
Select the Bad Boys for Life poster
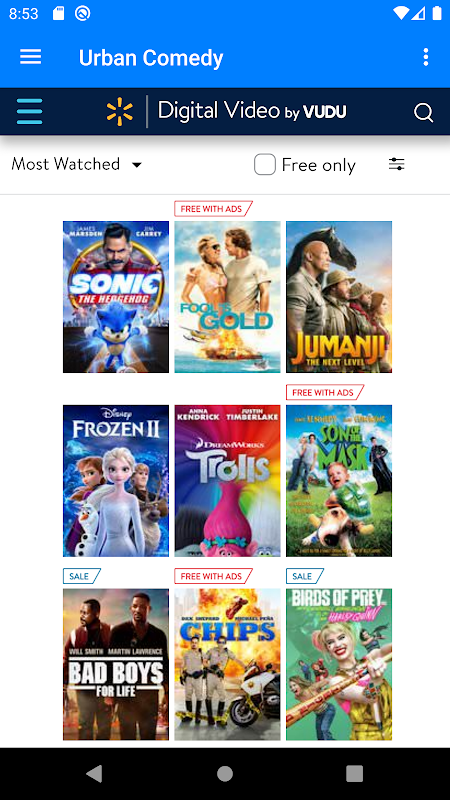pyautogui.click(x=116, y=664)
